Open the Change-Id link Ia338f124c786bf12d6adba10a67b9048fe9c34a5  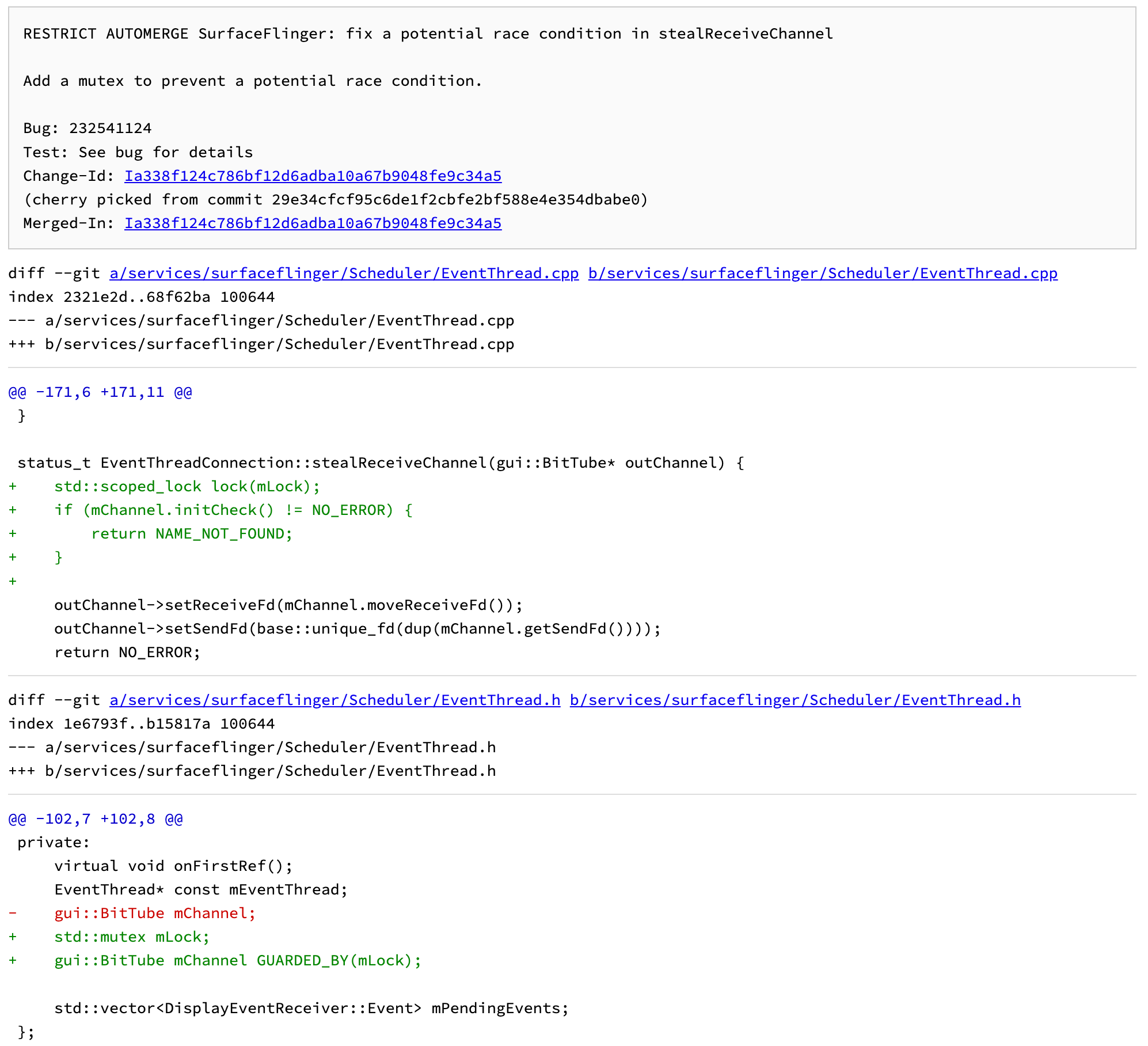(x=313, y=176)
